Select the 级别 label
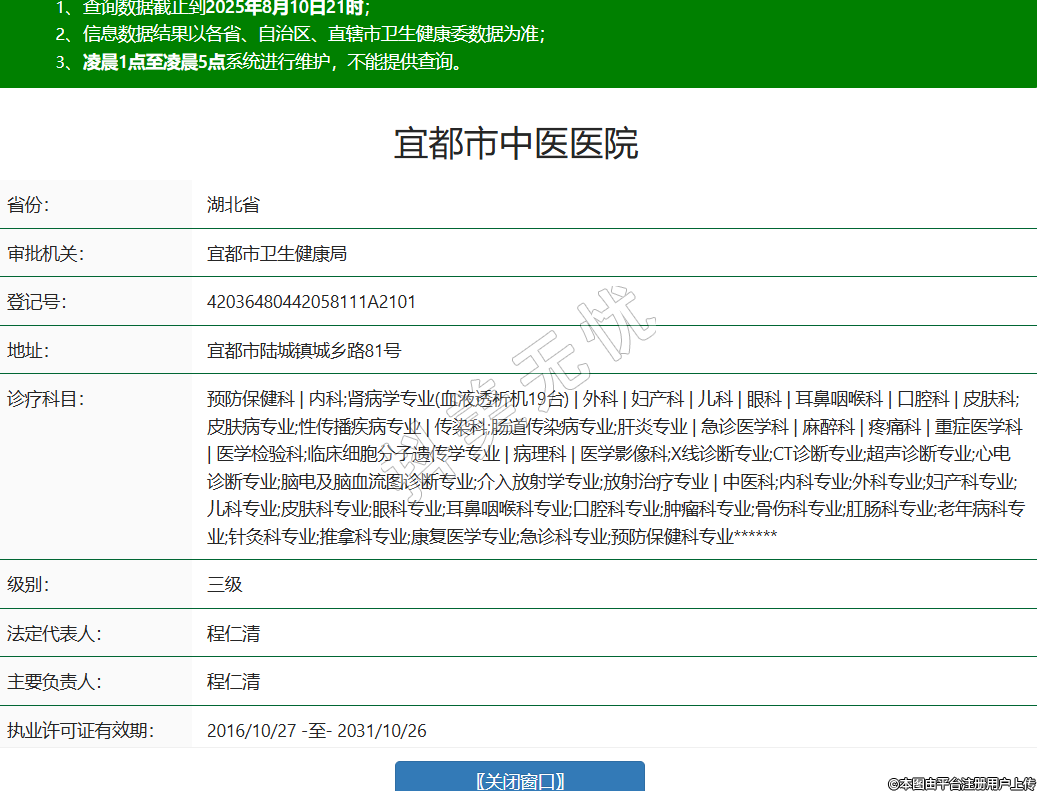 pos(28,585)
